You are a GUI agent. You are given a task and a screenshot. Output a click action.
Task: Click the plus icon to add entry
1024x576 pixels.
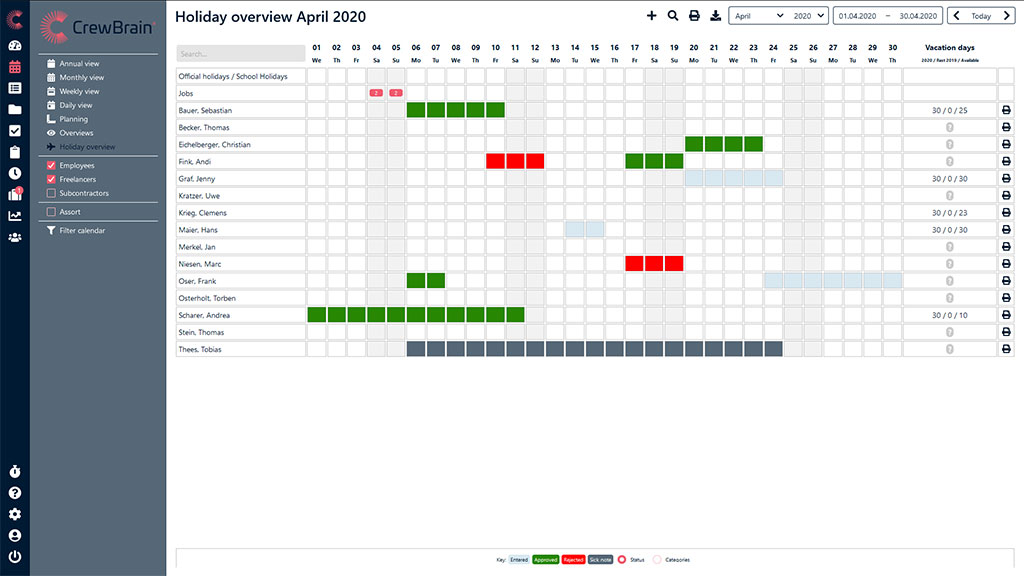click(x=652, y=16)
